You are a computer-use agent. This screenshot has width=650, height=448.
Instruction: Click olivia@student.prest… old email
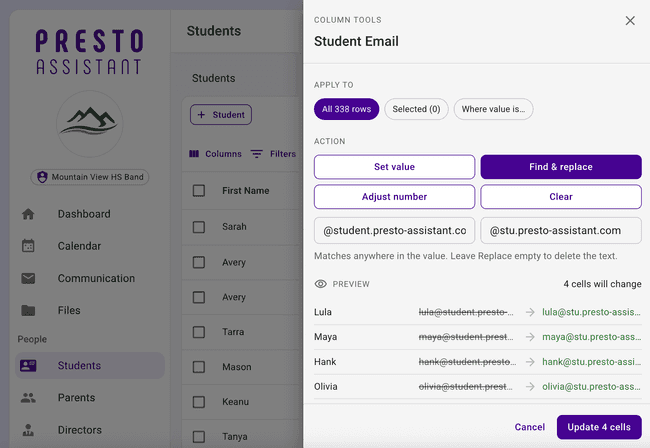[x=466, y=387]
